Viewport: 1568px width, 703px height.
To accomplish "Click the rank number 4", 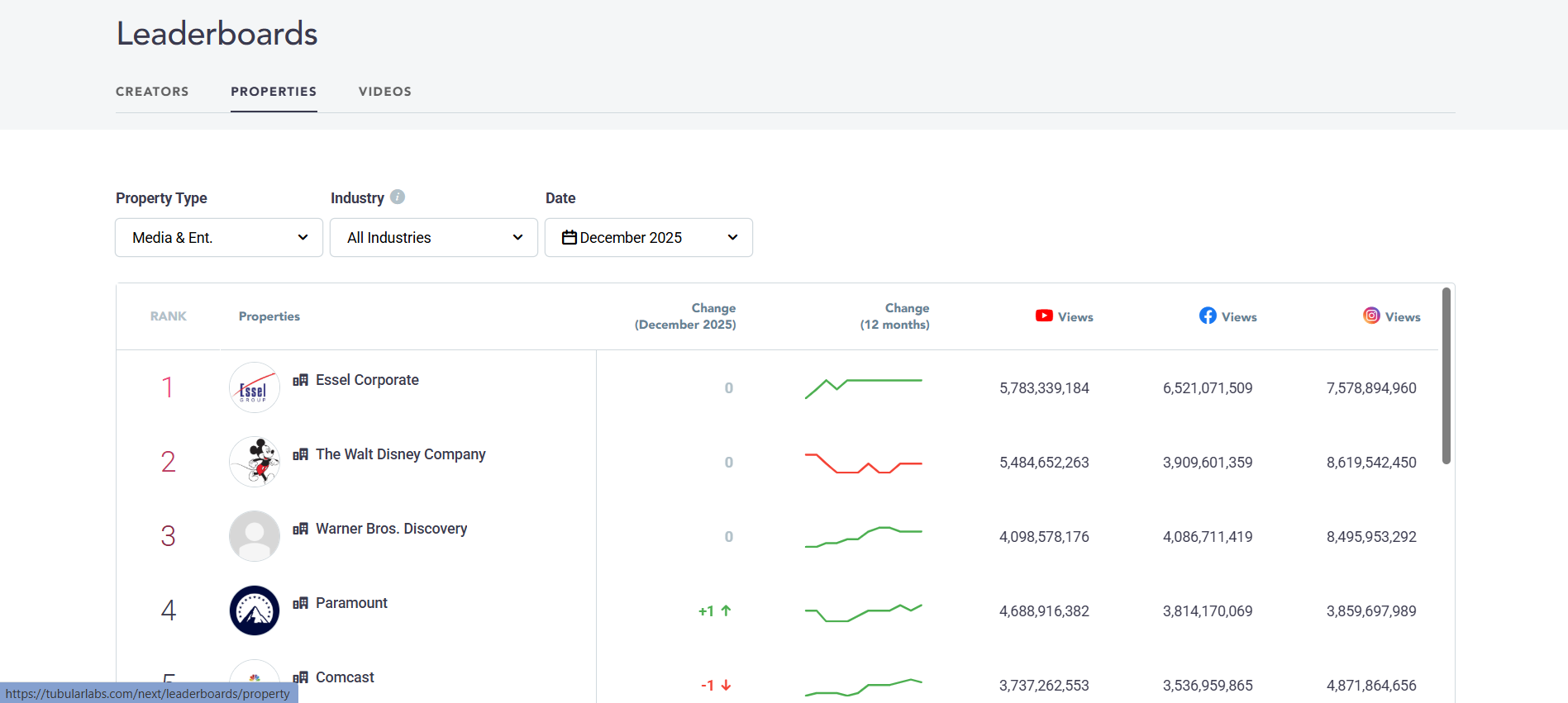I will tap(168, 610).
